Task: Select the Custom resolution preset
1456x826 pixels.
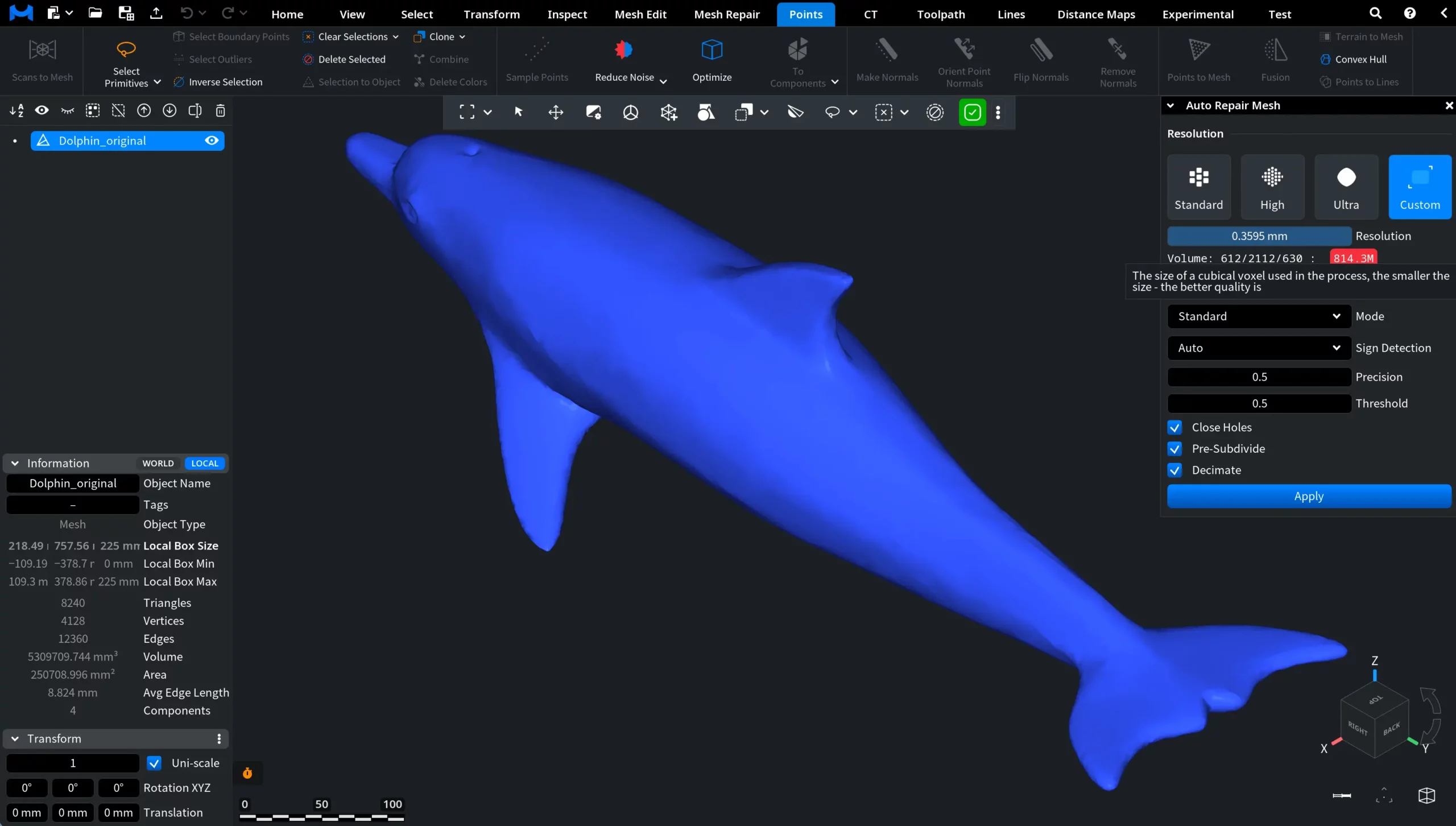Action: click(1420, 187)
